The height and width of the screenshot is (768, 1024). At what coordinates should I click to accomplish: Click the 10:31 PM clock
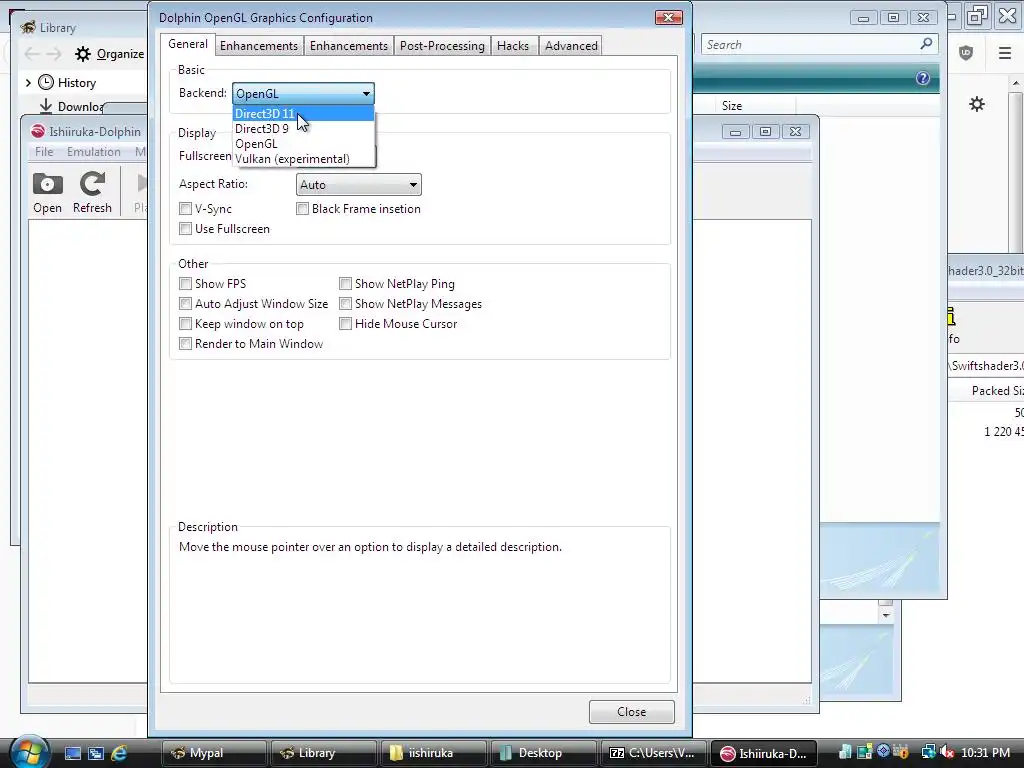(985, 753)
